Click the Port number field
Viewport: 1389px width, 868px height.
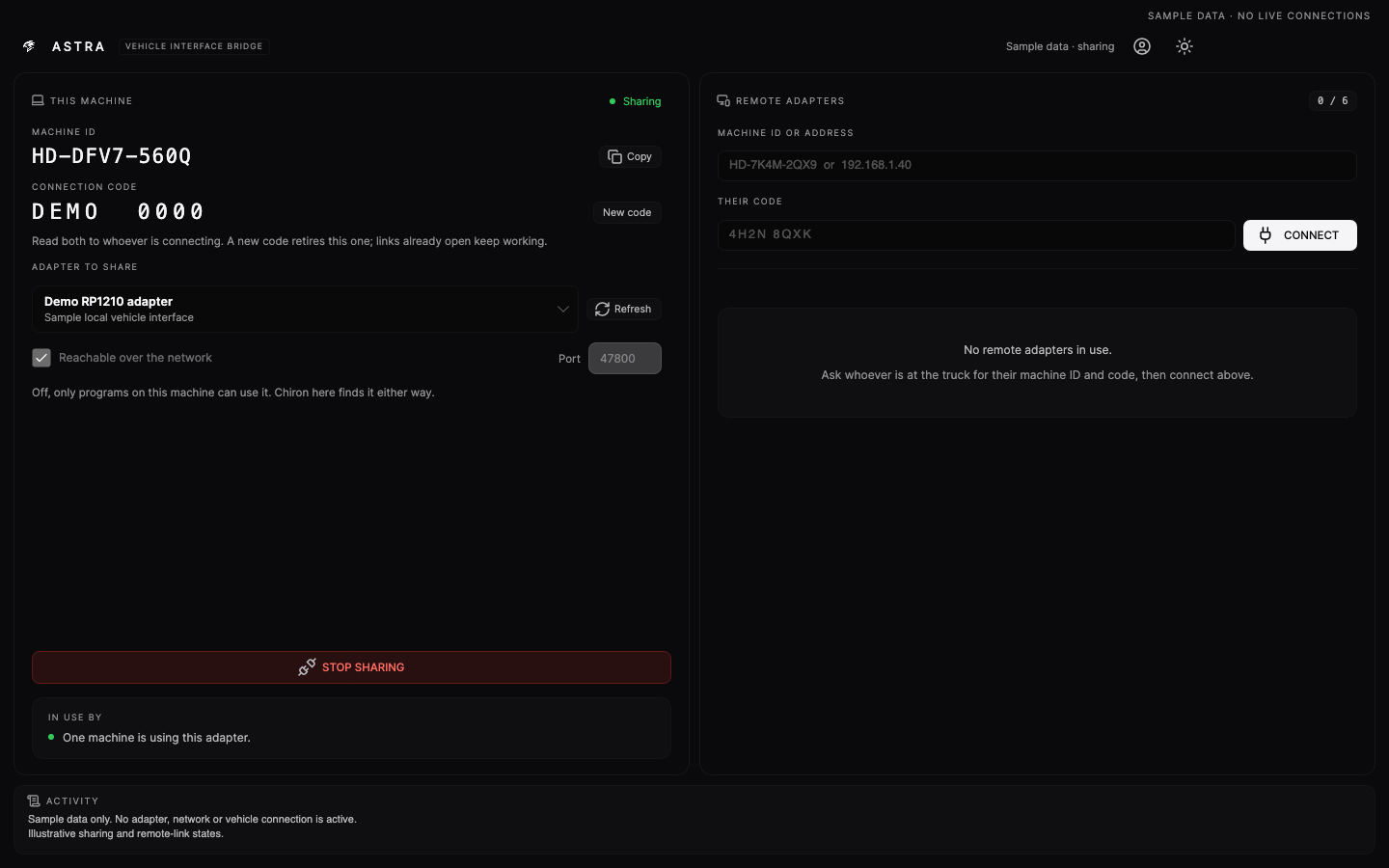tap(625, 358)
